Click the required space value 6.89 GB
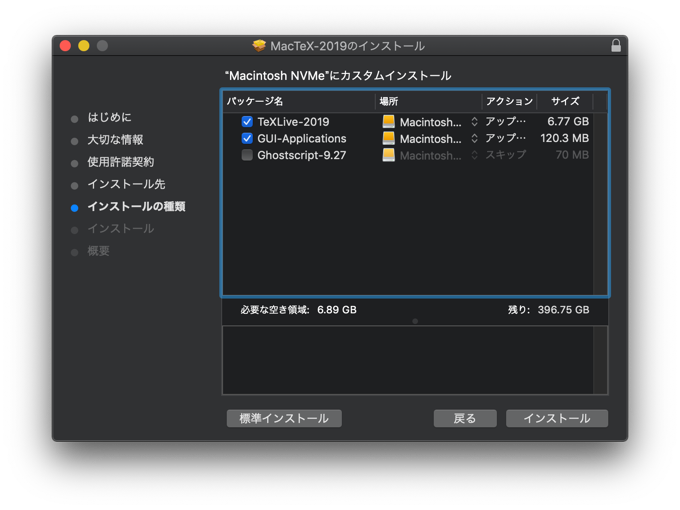The width and height of the screenshot is (680, 510). click(337, 310)
